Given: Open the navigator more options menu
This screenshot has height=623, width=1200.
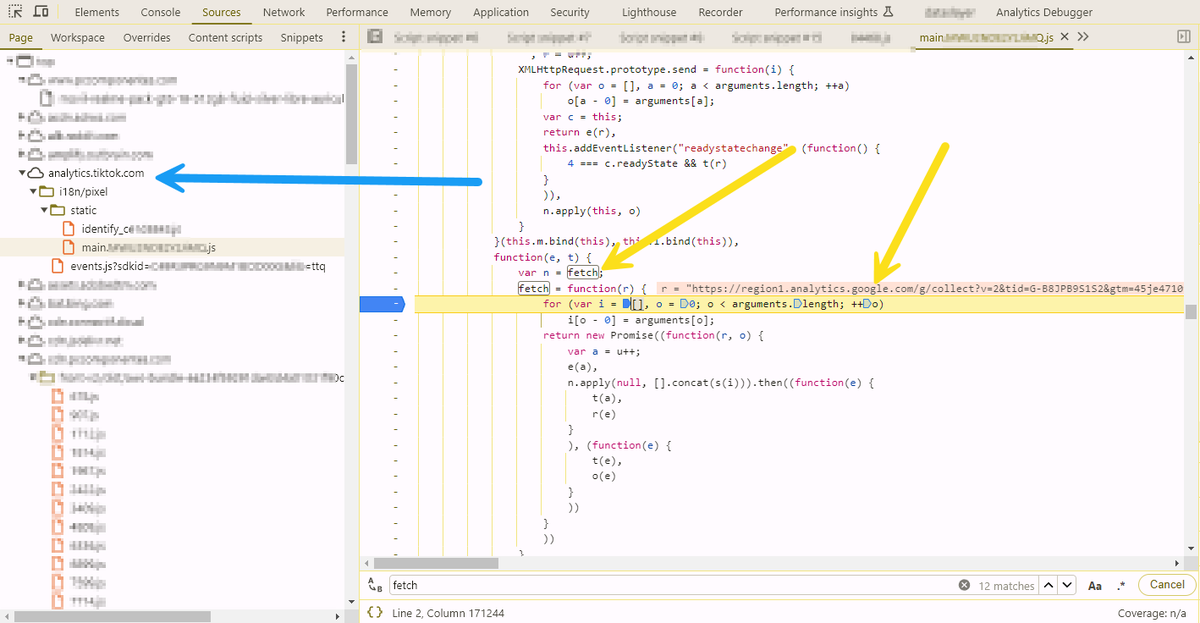Looking at the screenshot, I should click(x=344, y=37).
